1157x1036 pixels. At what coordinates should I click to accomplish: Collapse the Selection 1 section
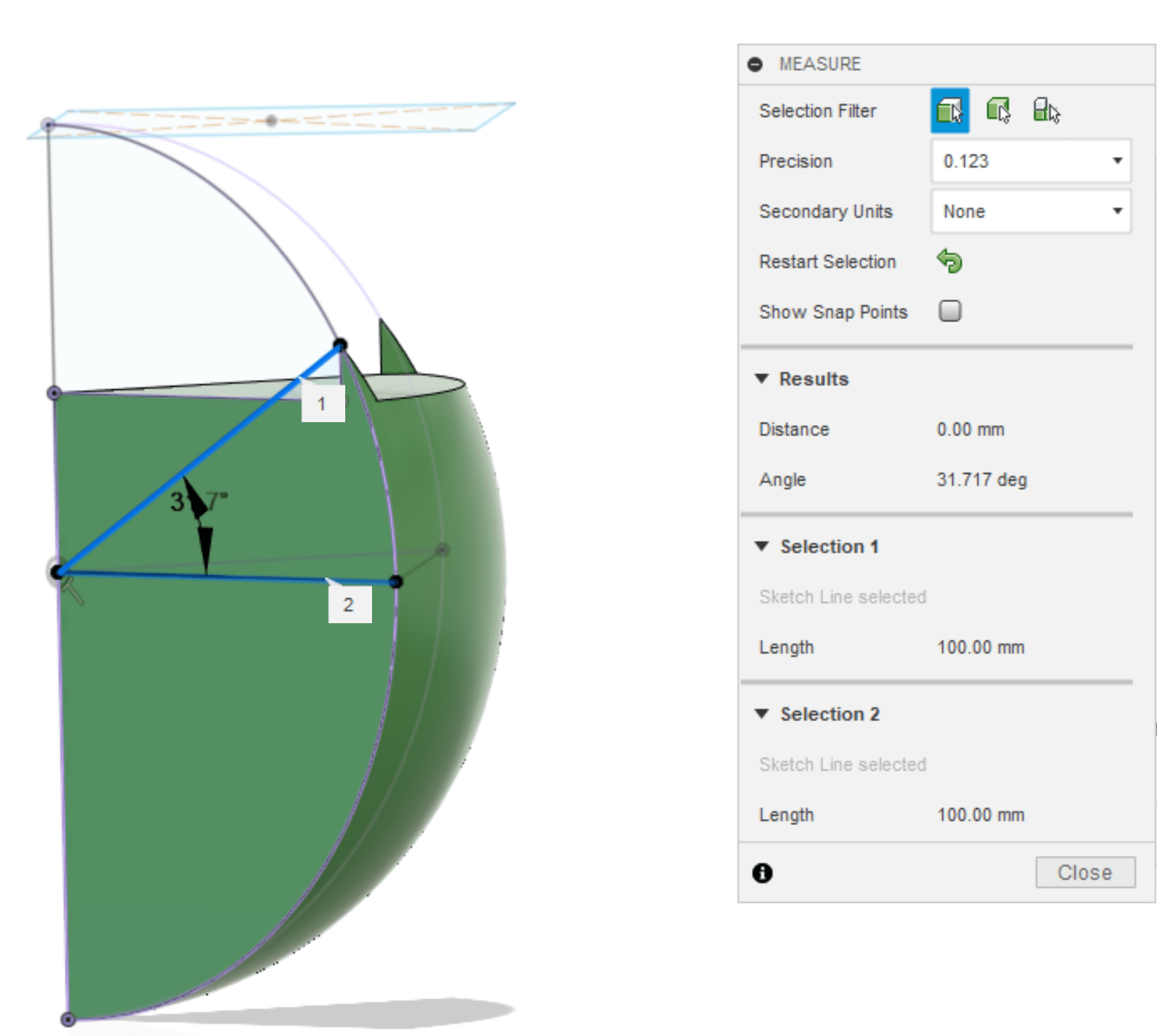(762, 546)
